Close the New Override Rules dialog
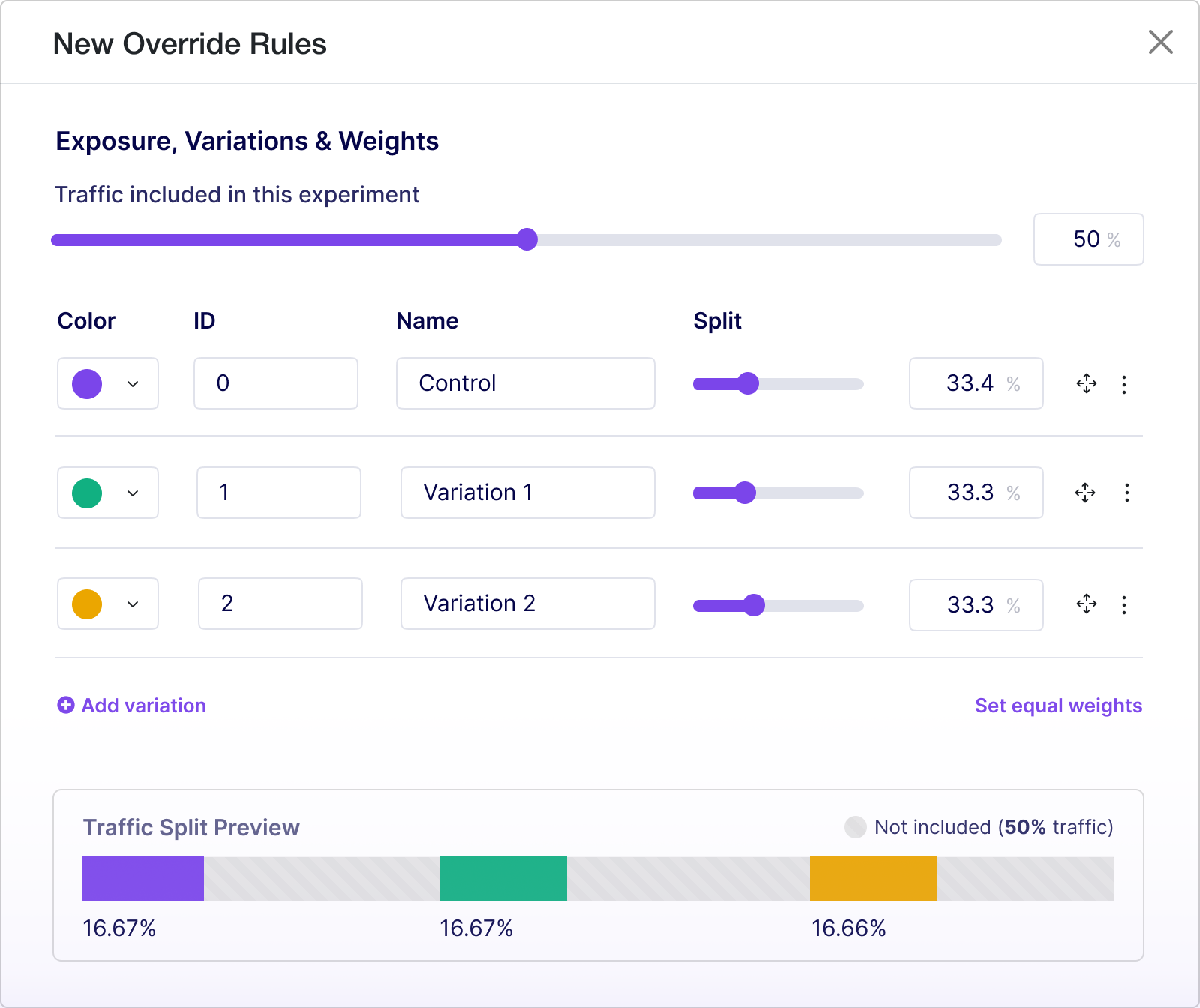This screenshot has height=1008, width=1200. tap(1161, 43)
